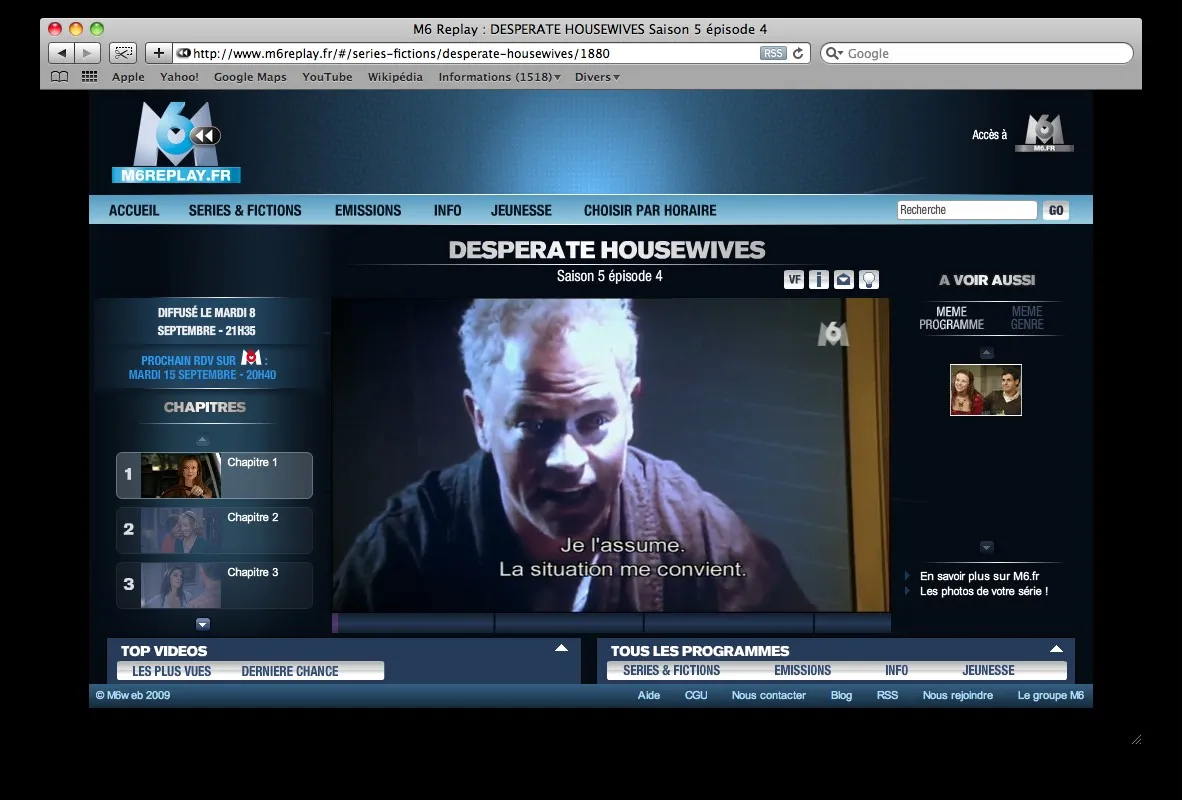Screen dimensions: 1182x800
Task: Click the Google search magnifier icon
Action: 833,54
